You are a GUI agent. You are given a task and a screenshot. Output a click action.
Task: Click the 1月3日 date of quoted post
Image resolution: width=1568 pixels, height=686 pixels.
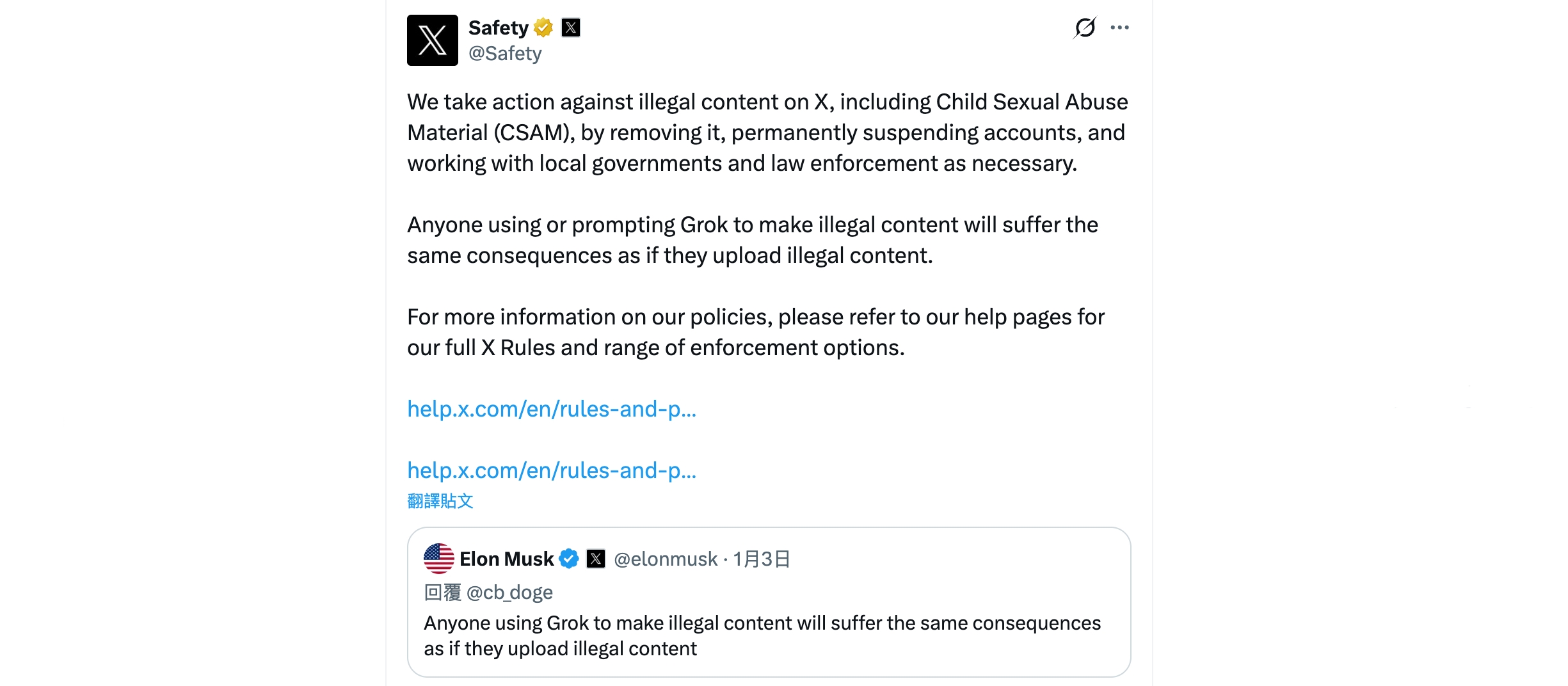point(762,559)
